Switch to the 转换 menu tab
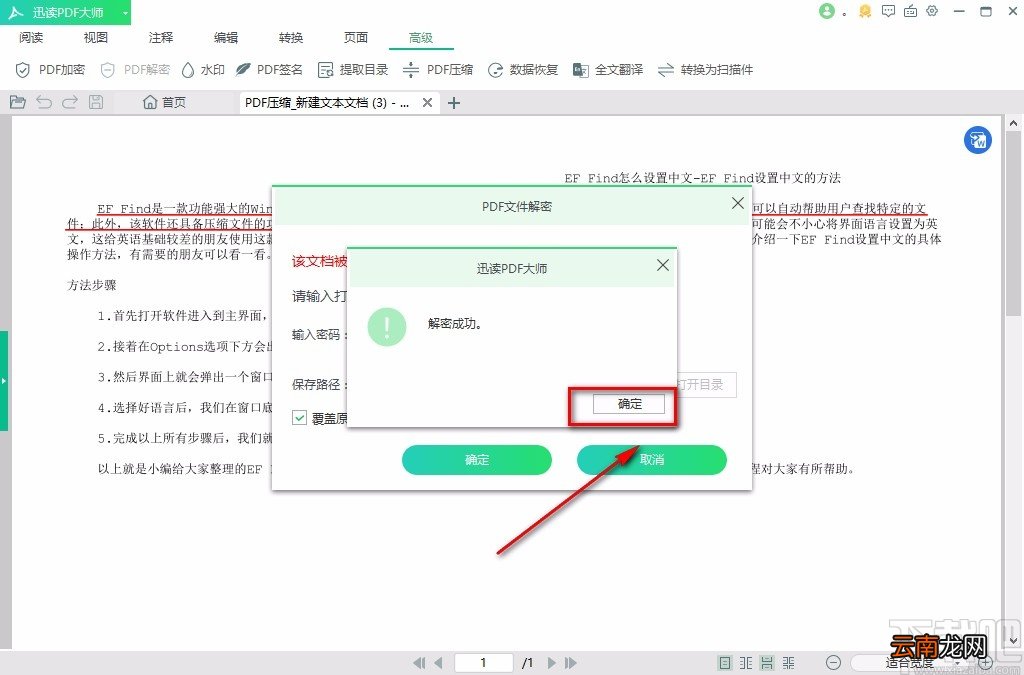 (291, 37)
